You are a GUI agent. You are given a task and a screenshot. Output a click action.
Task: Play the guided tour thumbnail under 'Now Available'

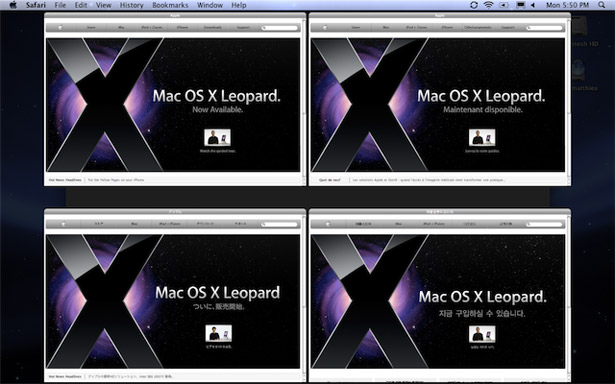pyautogui.click(x=217, y=137)
